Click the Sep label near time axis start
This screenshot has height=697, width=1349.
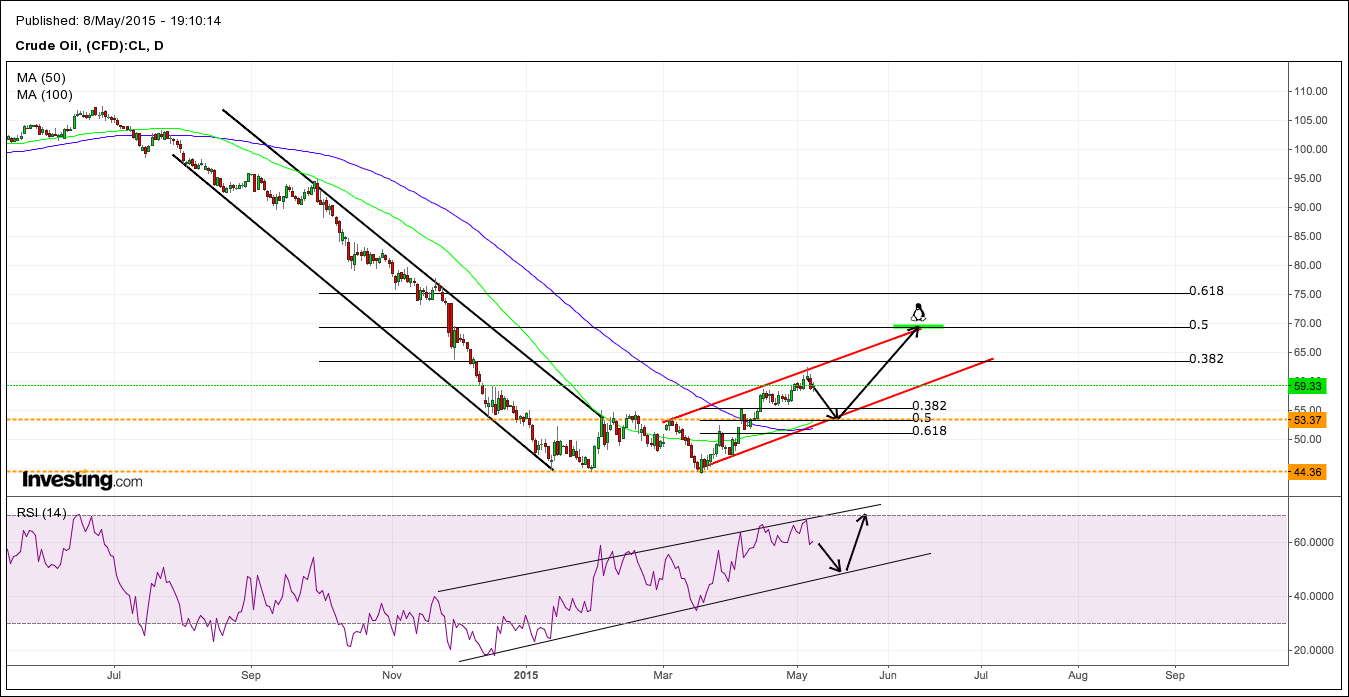click(x=251, y=676)
